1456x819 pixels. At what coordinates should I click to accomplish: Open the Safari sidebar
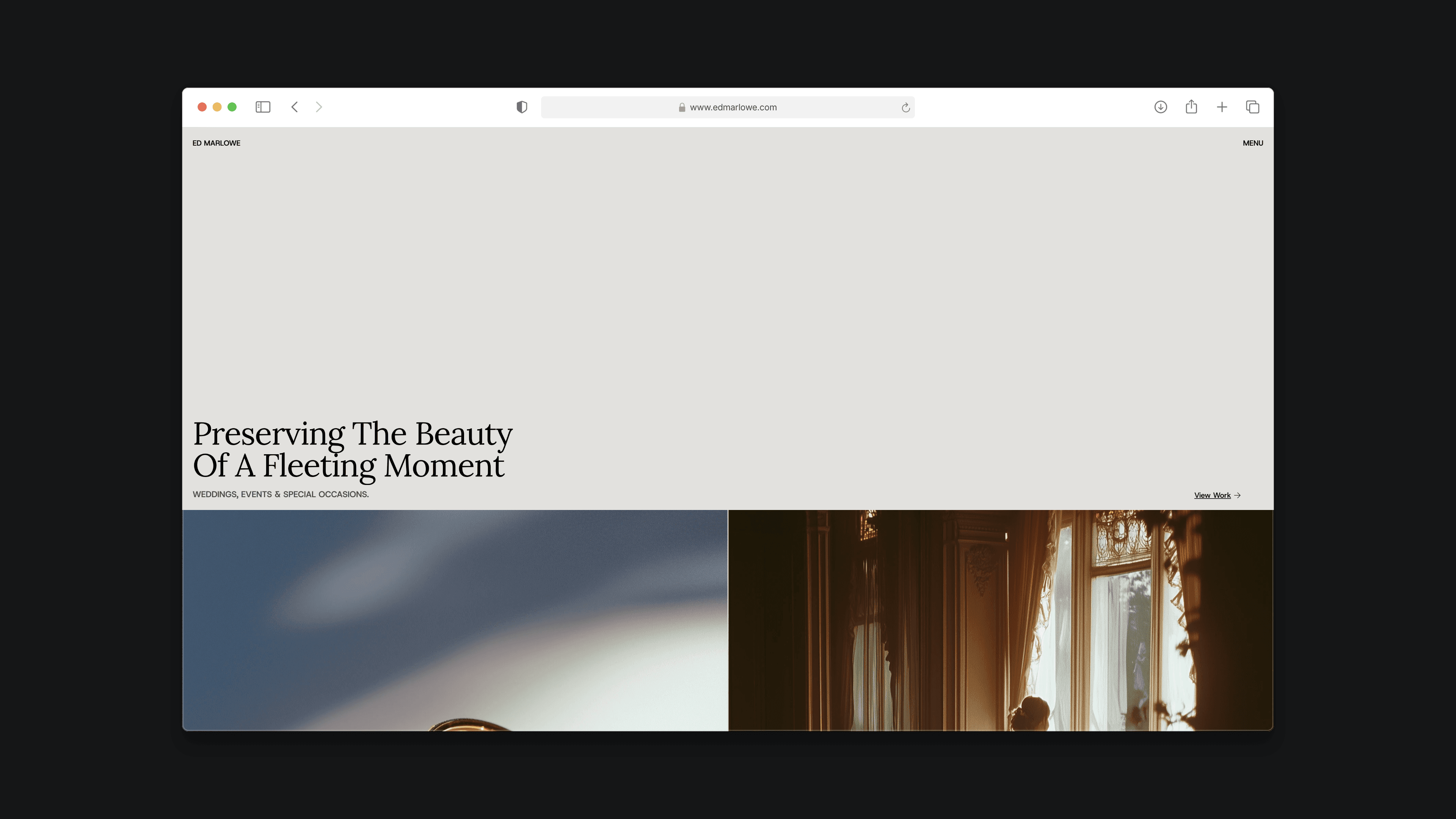262,107
